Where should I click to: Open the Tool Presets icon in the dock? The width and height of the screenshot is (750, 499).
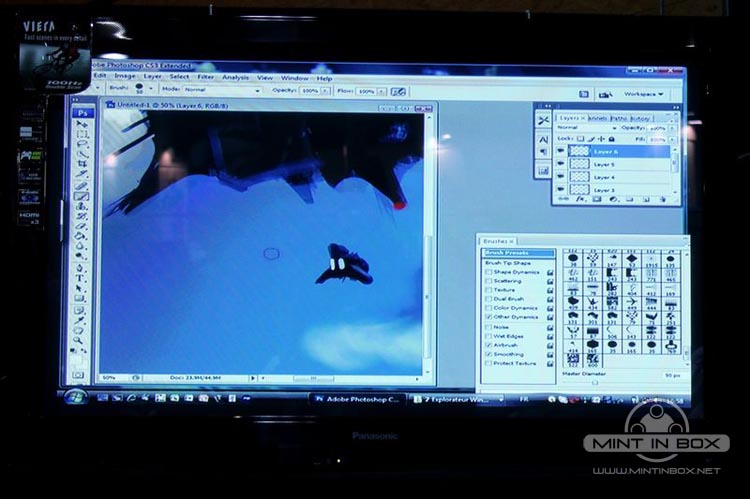(x=543, y=120)
